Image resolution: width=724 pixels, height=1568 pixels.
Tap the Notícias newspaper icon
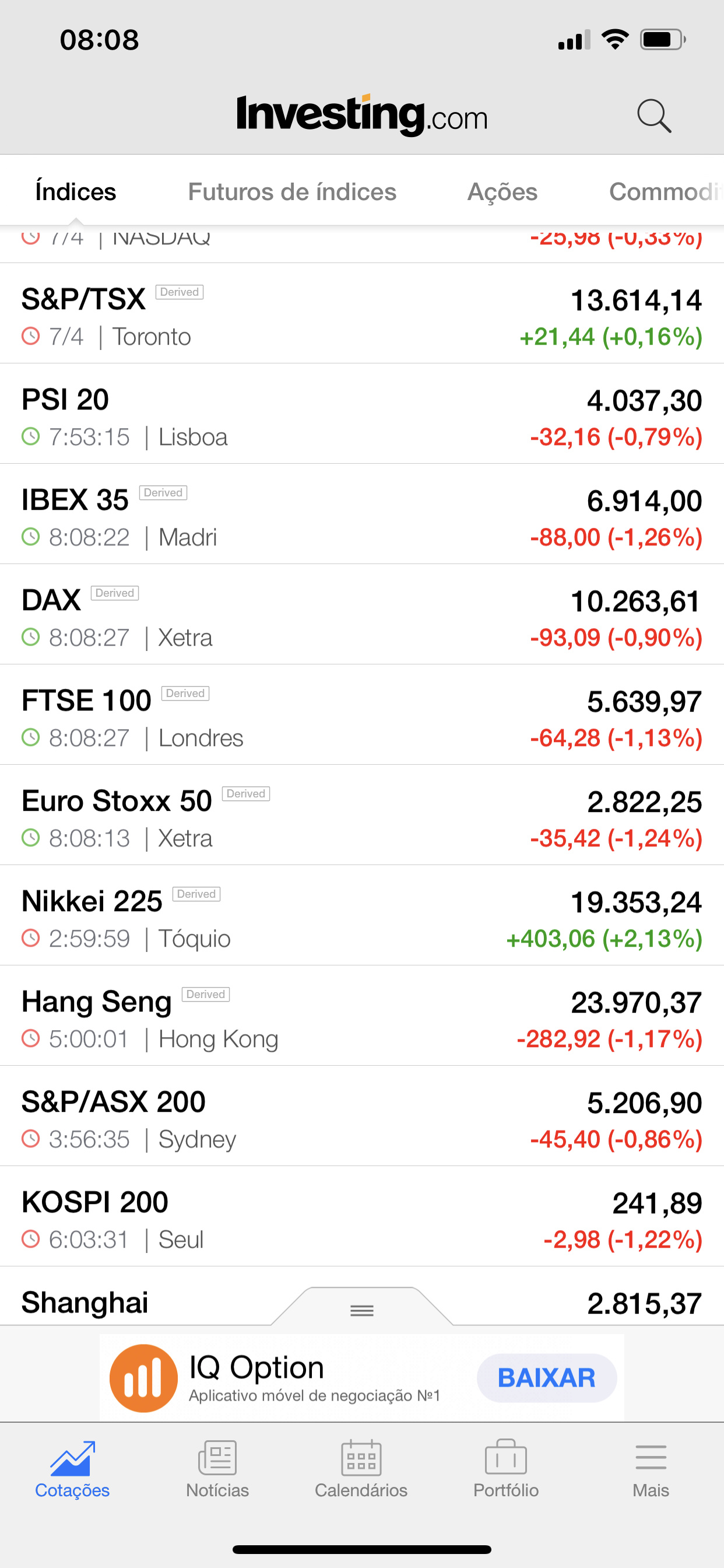click(x=217, y=1457)
